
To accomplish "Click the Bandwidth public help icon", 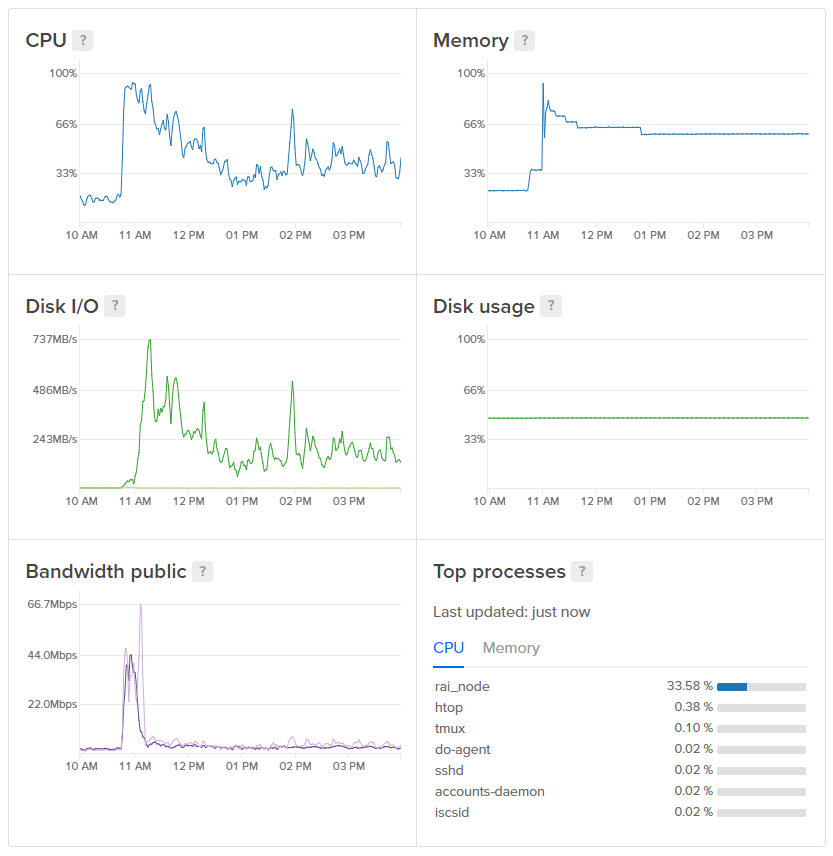I will tap(202, 572).
